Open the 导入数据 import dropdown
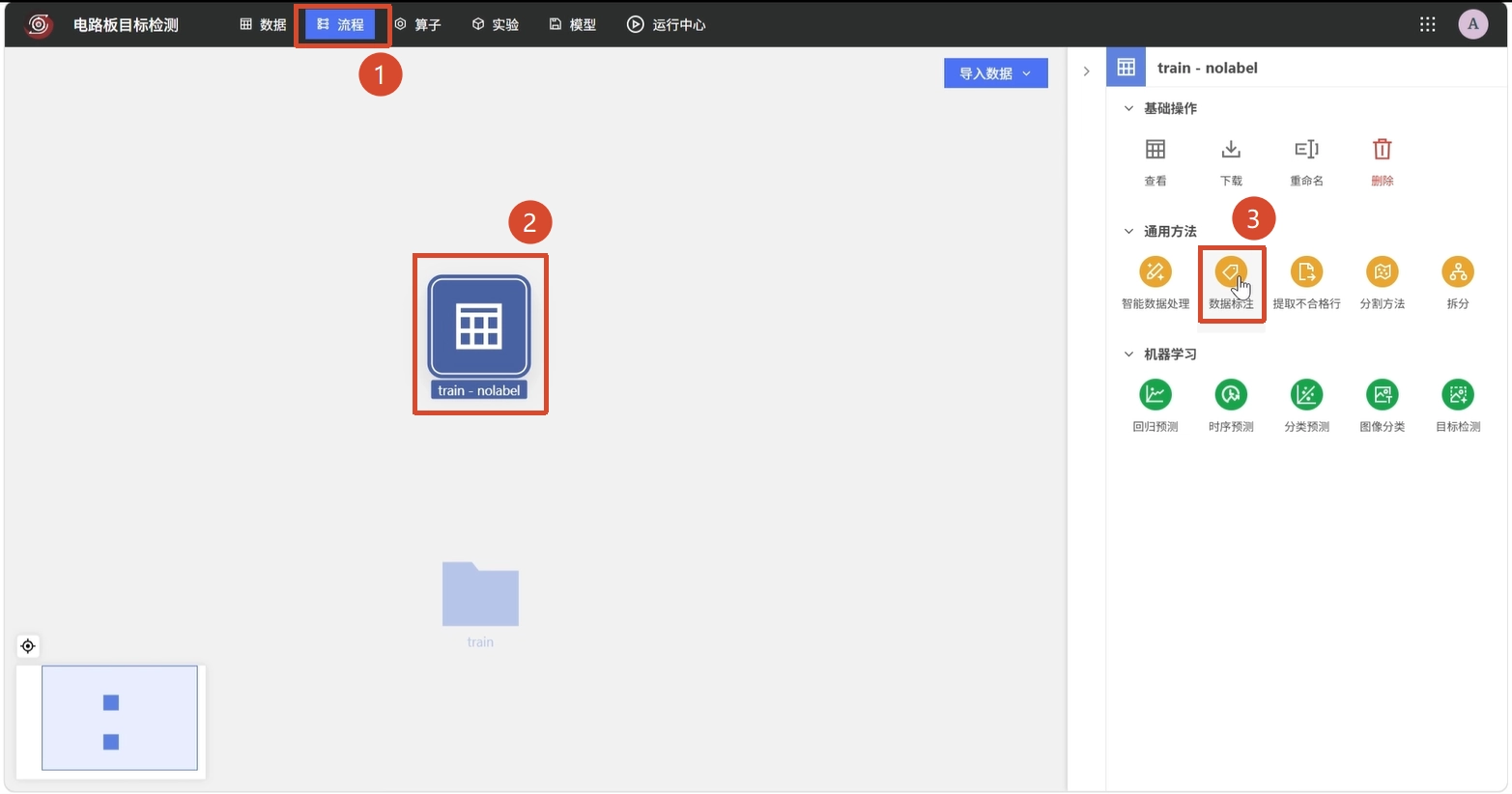1512x794 pixels. (996, 73)
